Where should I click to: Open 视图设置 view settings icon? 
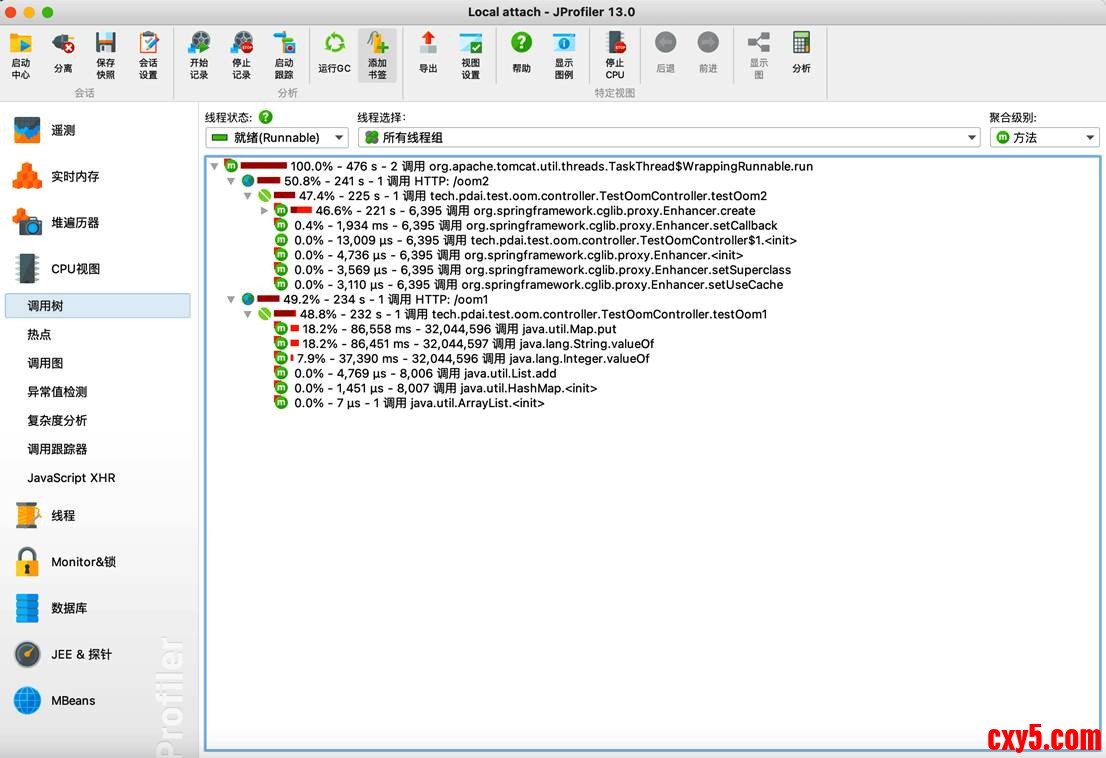click(470, 54)
